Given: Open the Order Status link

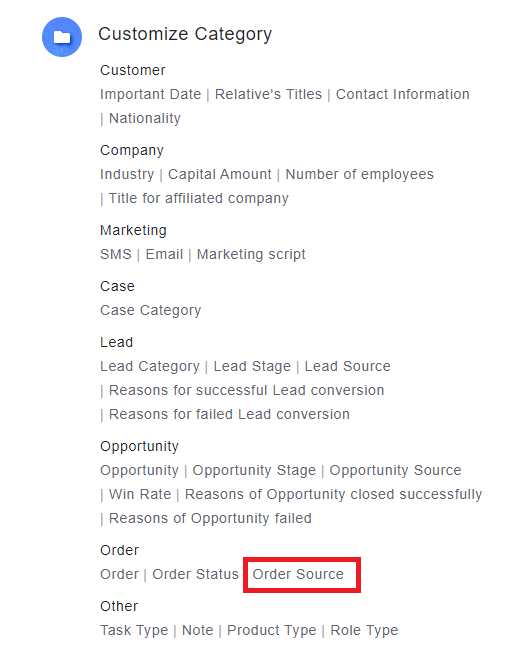Looking at the screenshot, I should click(x=196, y=574).
